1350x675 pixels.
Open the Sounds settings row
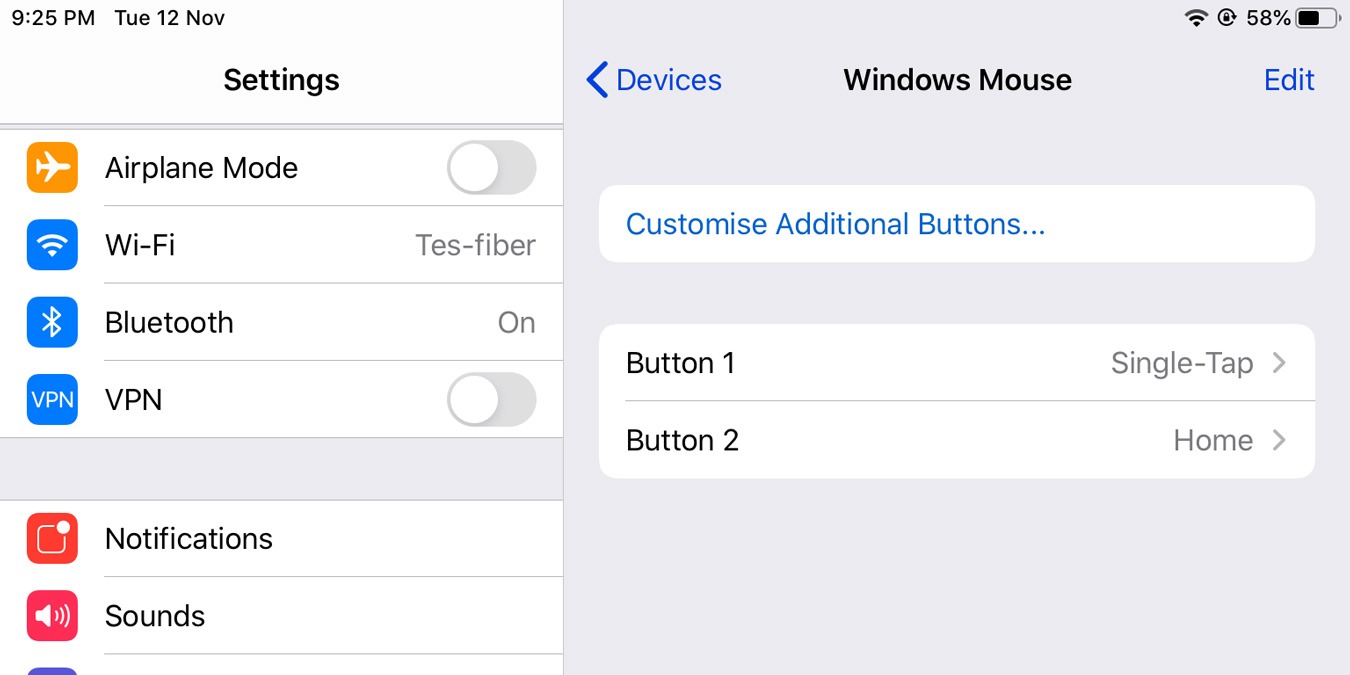(320, 615)
